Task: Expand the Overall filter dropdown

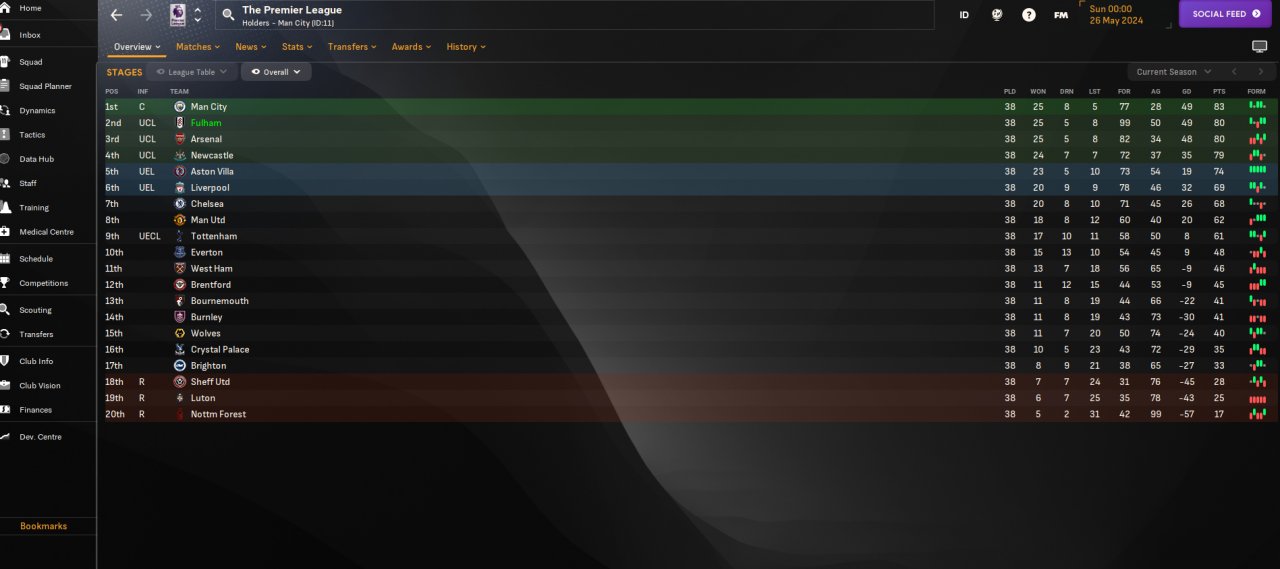Action: [x=276, y=72]
